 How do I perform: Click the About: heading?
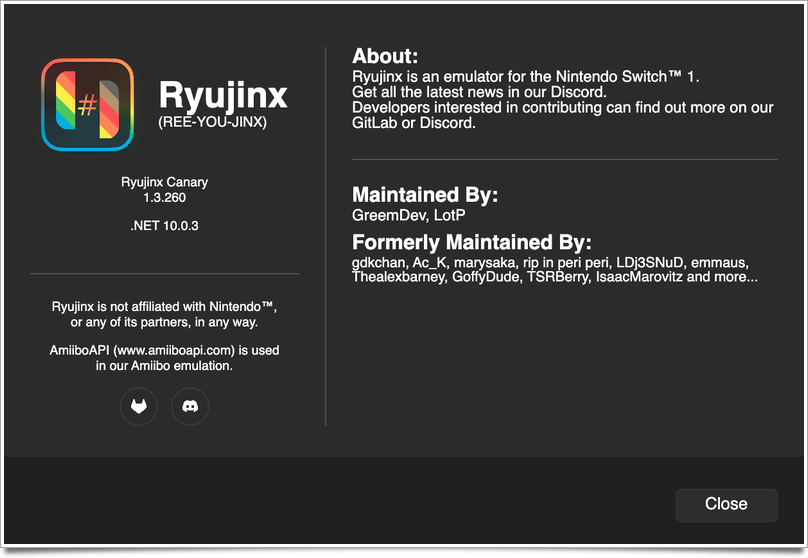point(385,56)
